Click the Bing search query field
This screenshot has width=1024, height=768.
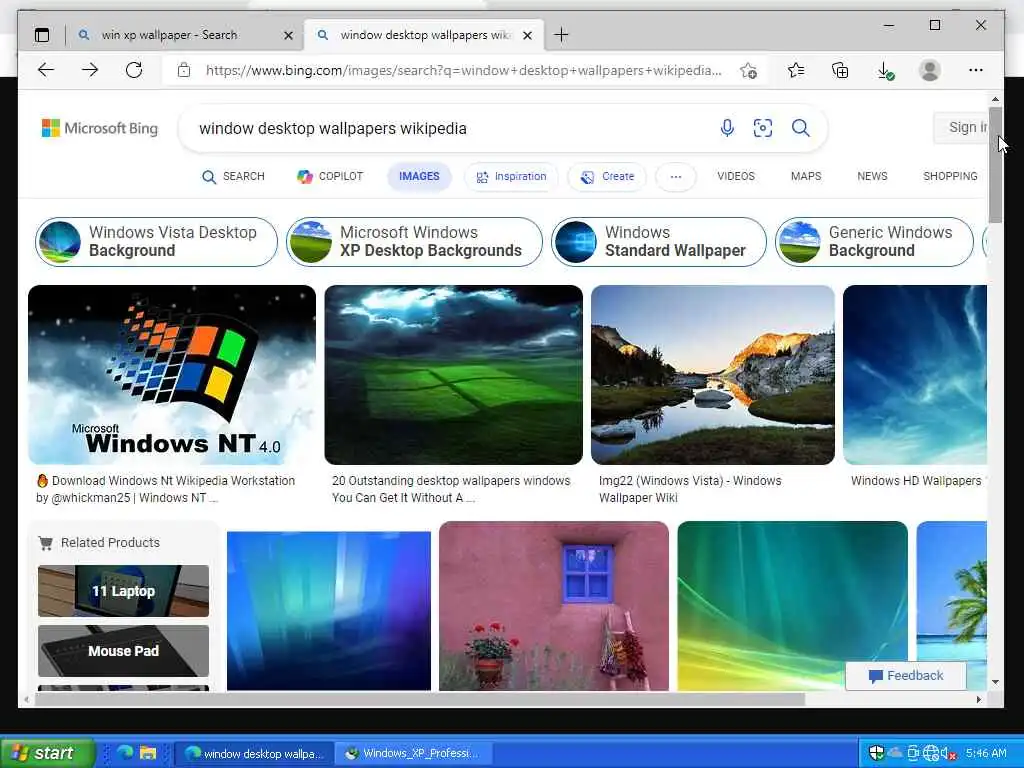pos(451,128)
